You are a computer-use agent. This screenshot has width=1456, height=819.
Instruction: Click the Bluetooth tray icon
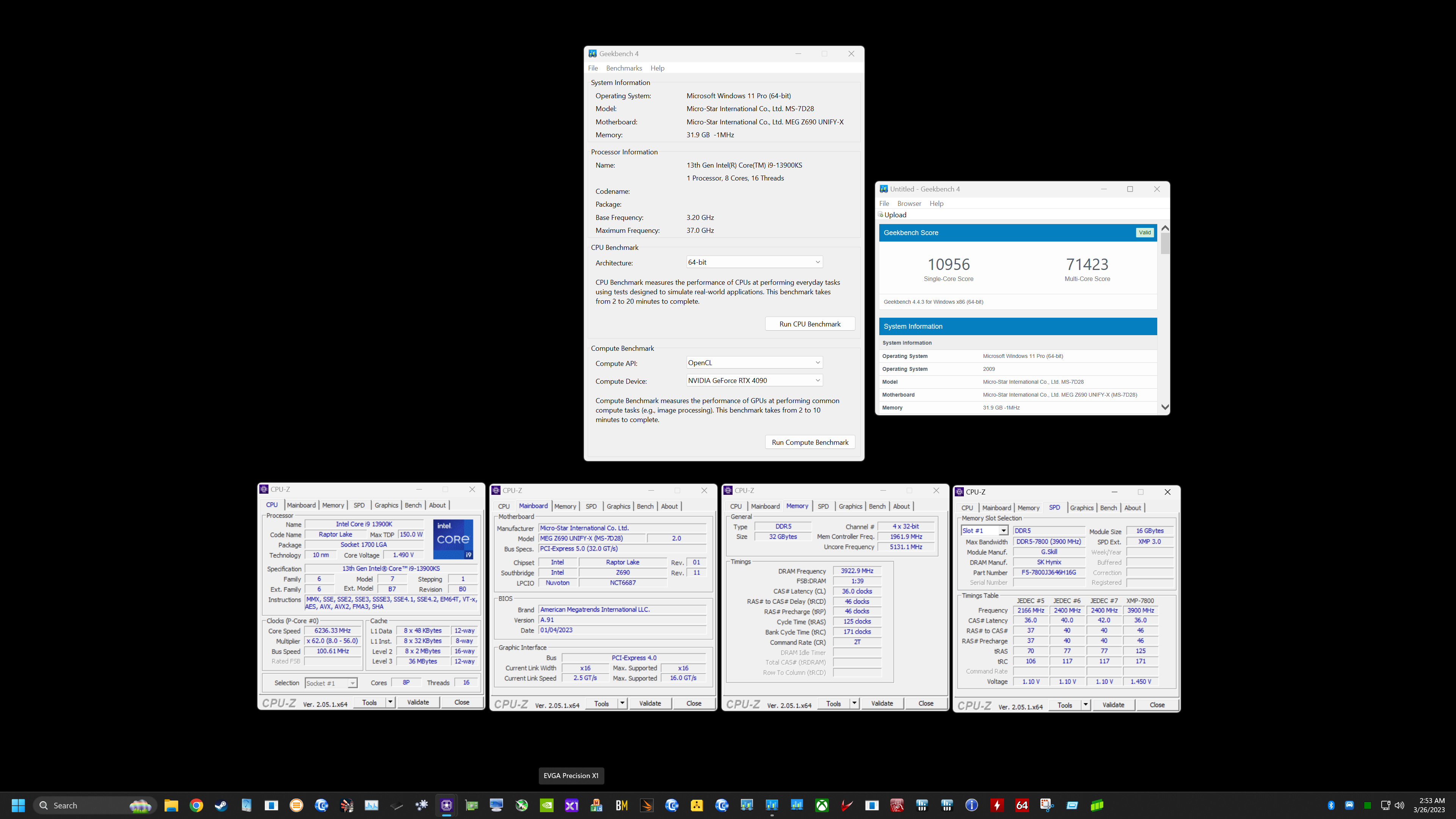click(x=1331, y=805)
